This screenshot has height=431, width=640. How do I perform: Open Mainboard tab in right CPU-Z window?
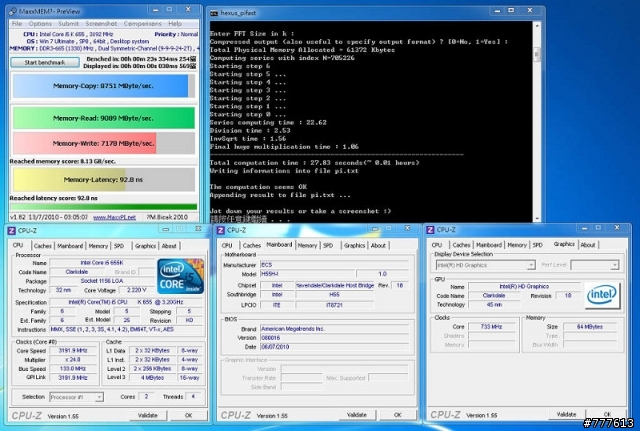tap(489, 245)
